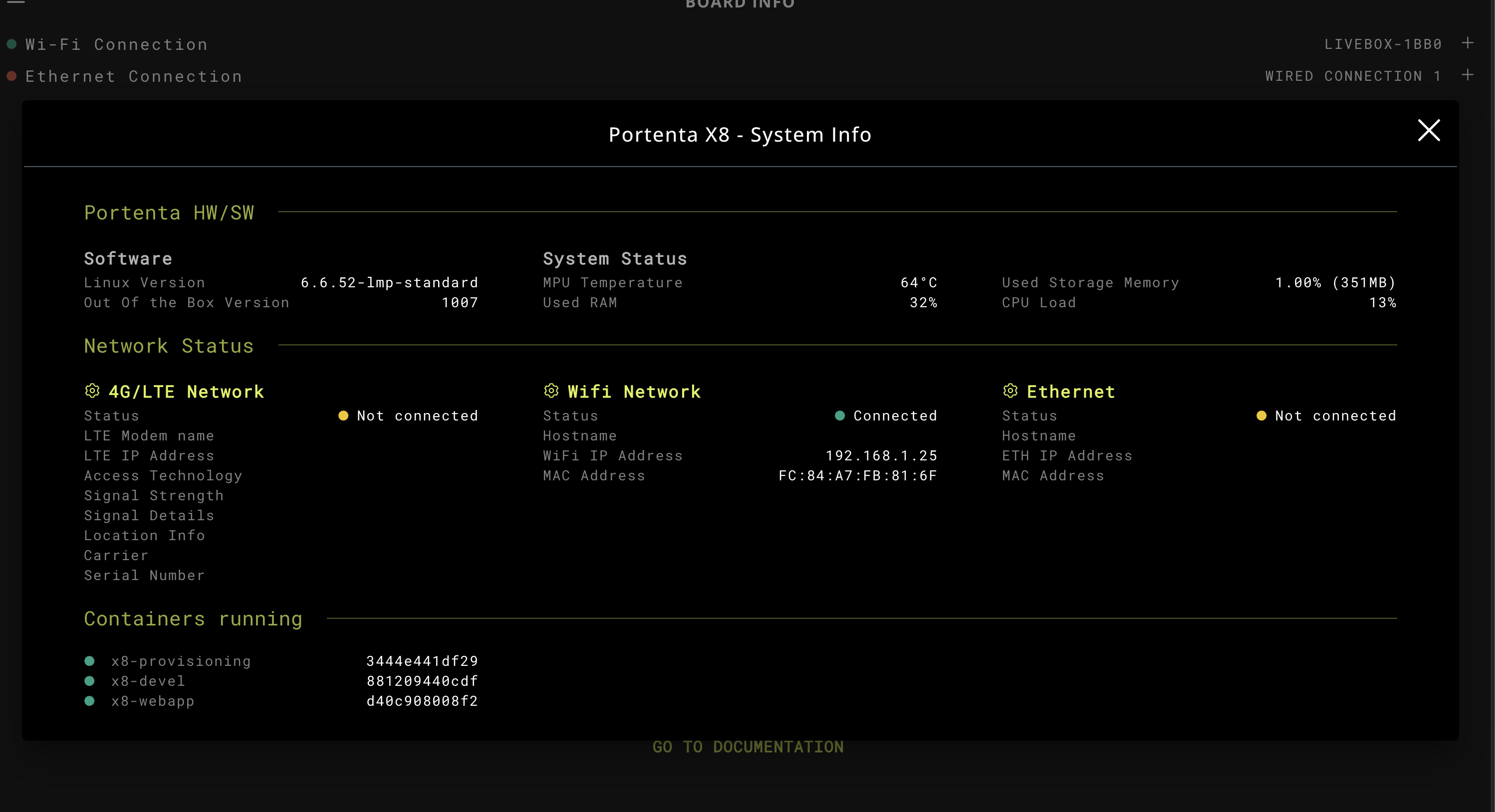This screenshot has height=812, width=1495.
Task: Click Wifi Connected status indicator
Action: click(886, 416)
